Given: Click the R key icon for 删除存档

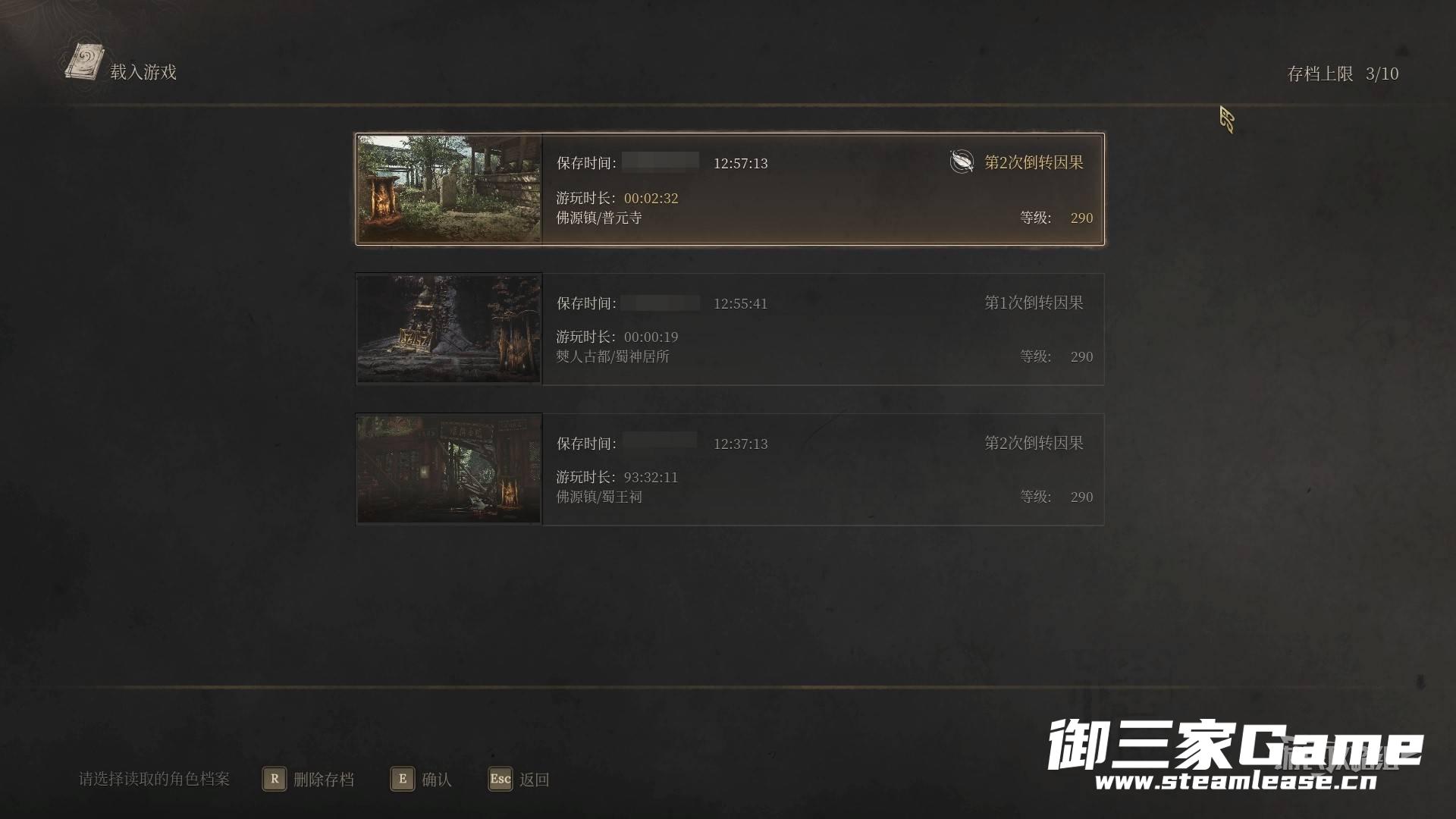Looking at the screenshot, I should click(275, 779).
